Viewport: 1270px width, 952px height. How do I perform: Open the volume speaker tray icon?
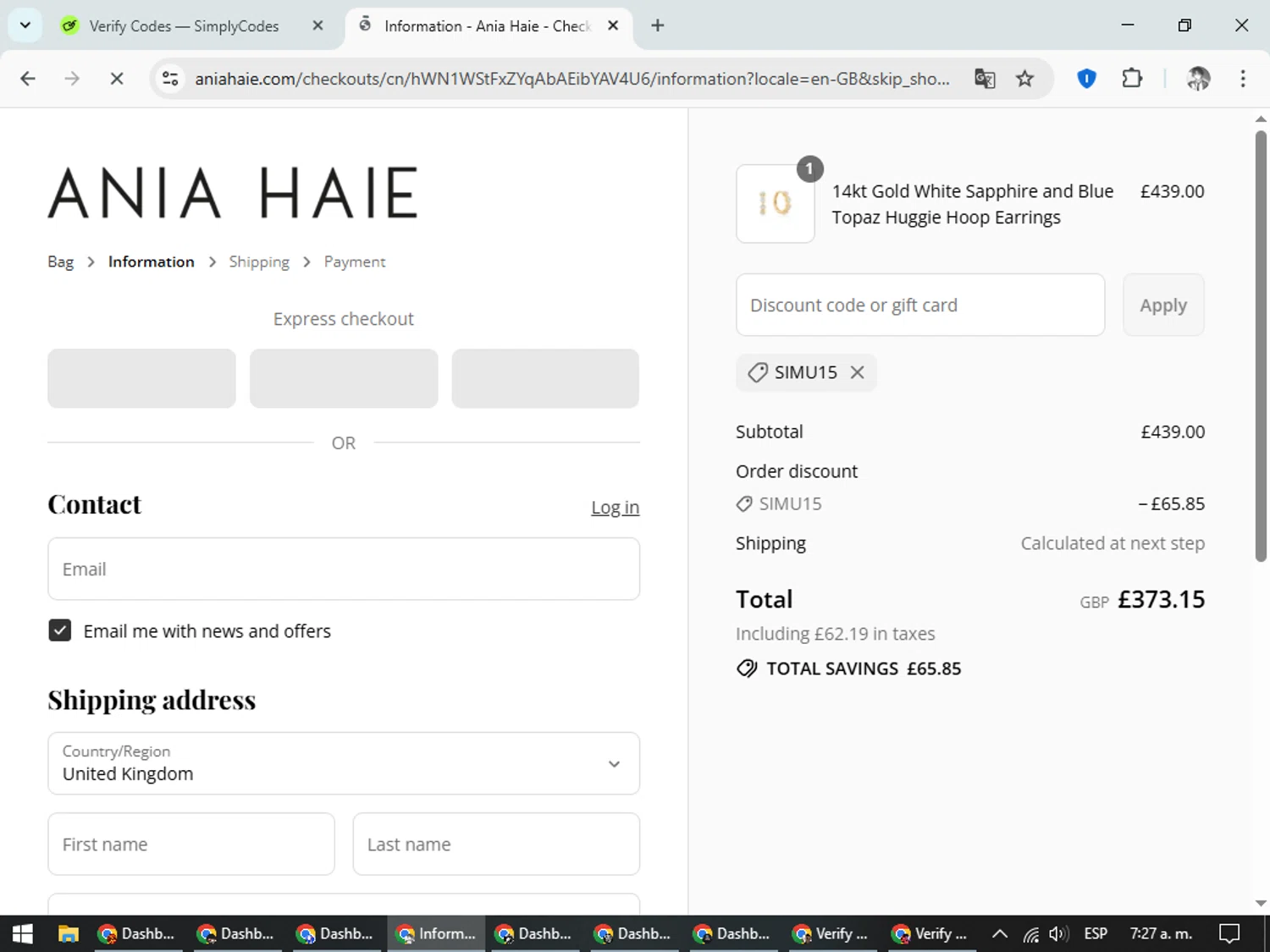coord(1058,933)
